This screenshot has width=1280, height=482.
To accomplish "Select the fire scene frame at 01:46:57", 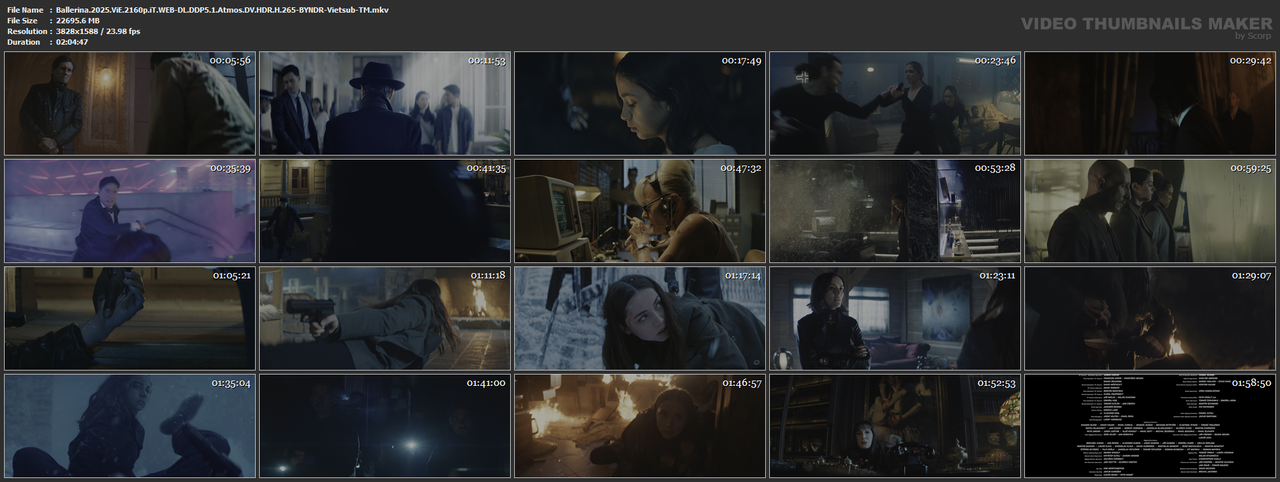I will click(x=640, y=425).
